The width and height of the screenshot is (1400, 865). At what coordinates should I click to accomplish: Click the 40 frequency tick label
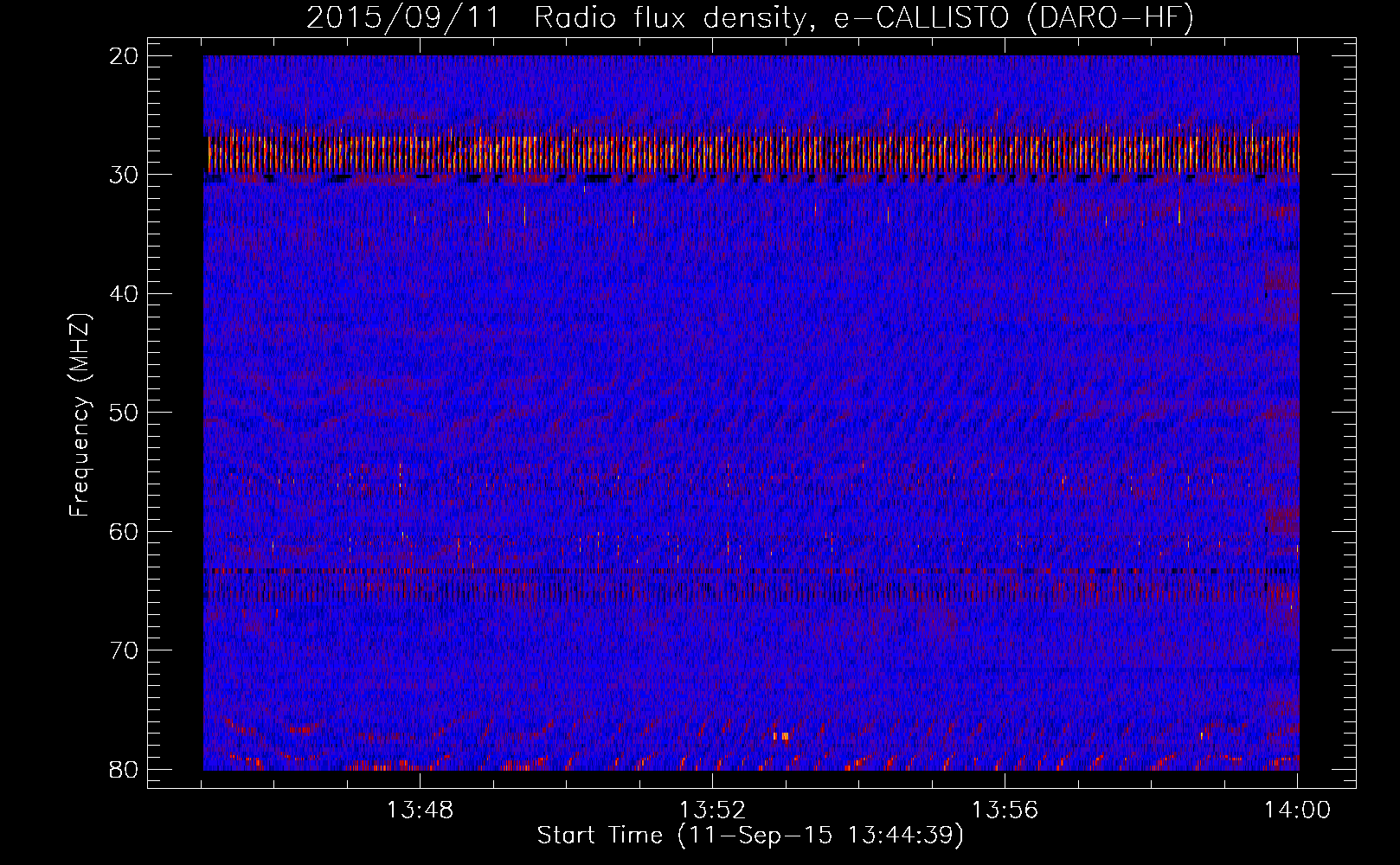pyautogui.click(x=125, y=293)
